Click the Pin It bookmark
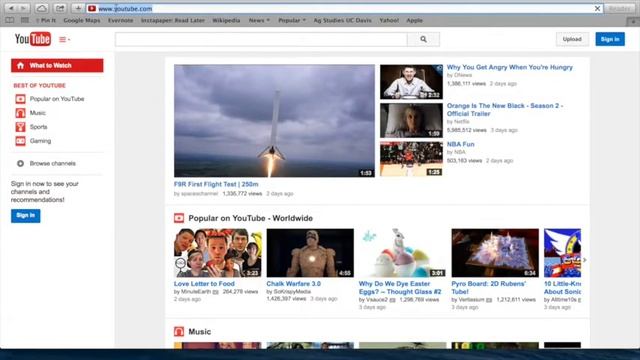640x360 pixels. [46, 20]
